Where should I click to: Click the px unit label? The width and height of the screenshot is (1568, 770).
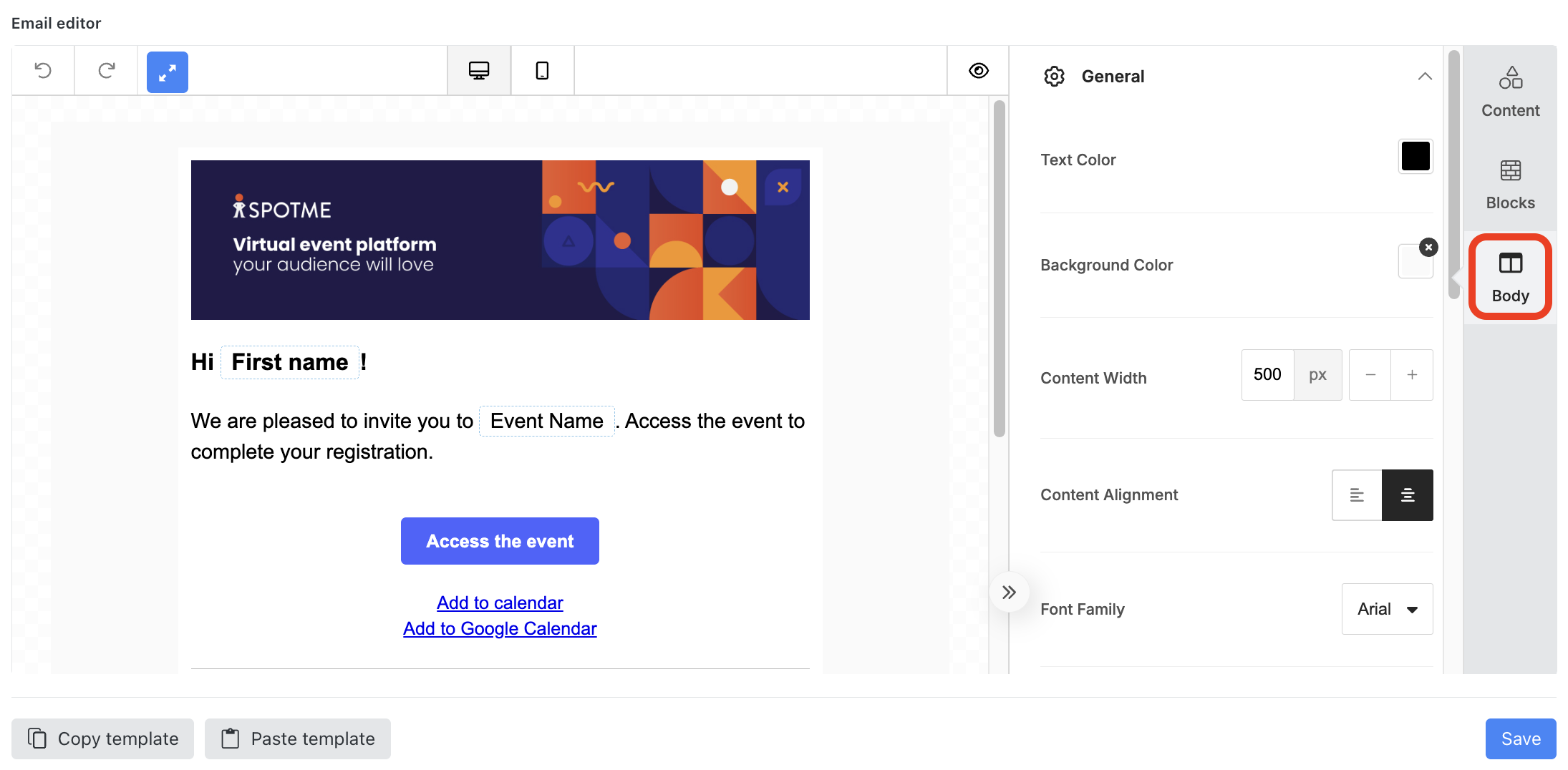click(x=1317, y=374)
